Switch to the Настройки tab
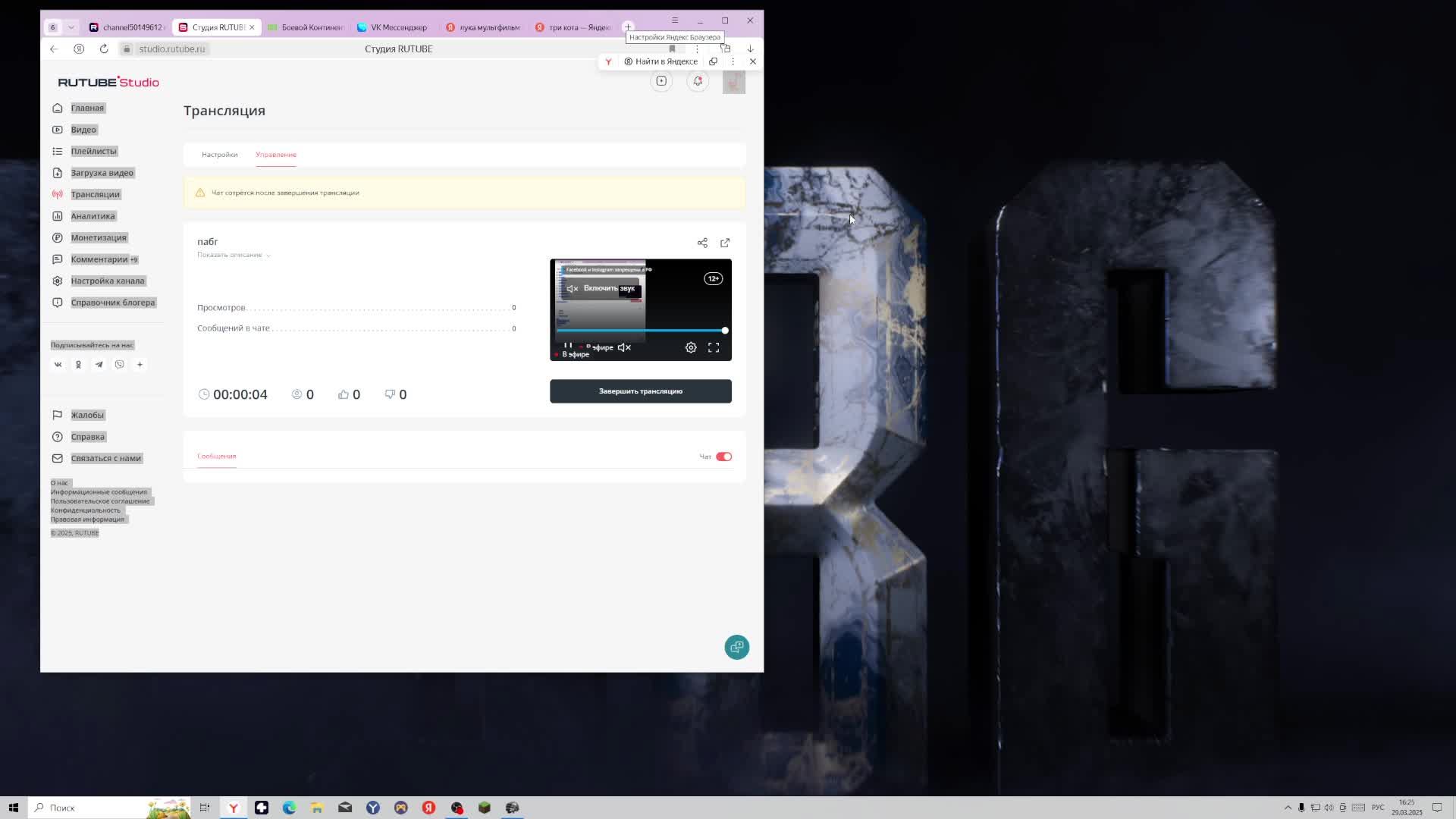The image size is (1456, 819). pyautogui.click(x=219, y=155)
